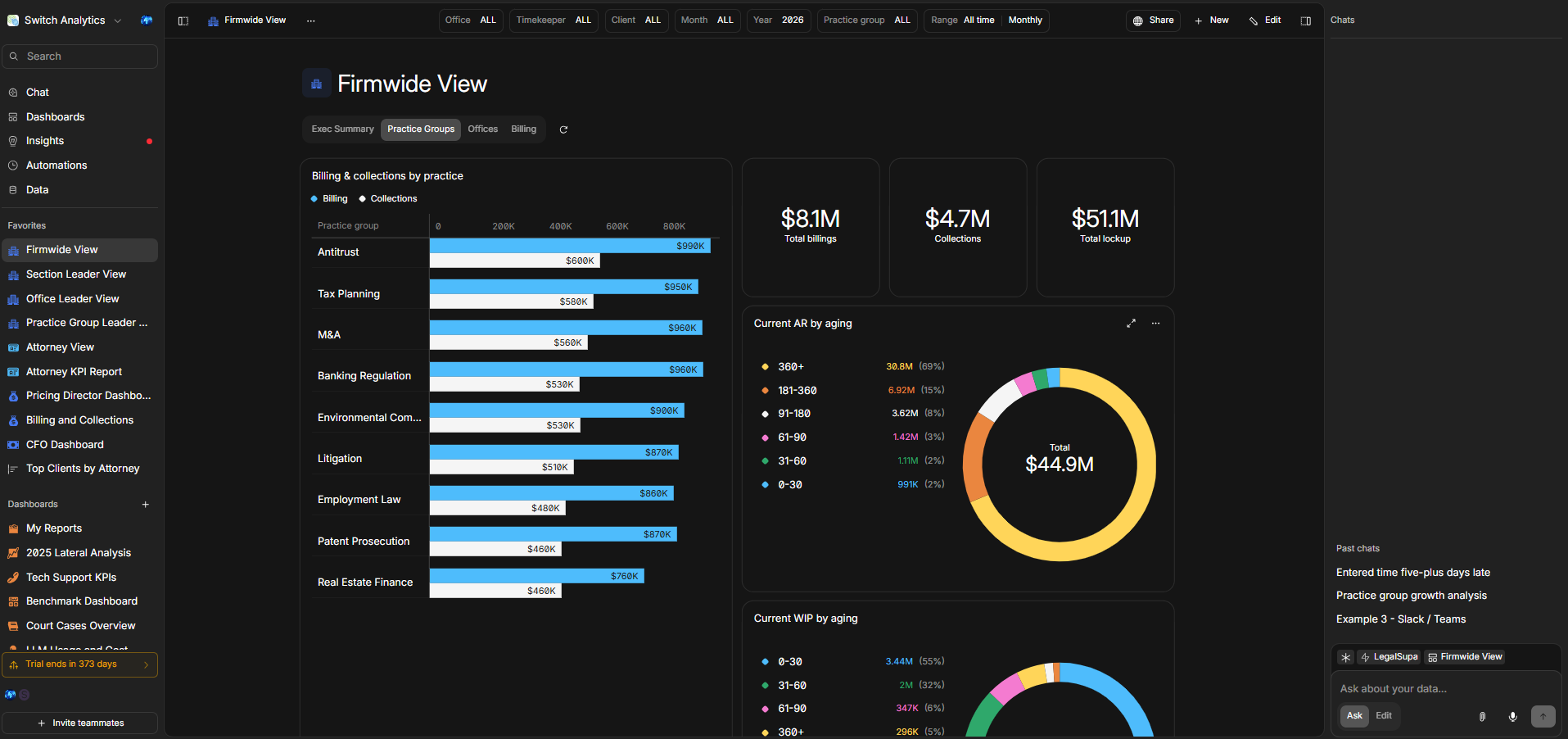Open the Office filter dropdown

(471, 20)
